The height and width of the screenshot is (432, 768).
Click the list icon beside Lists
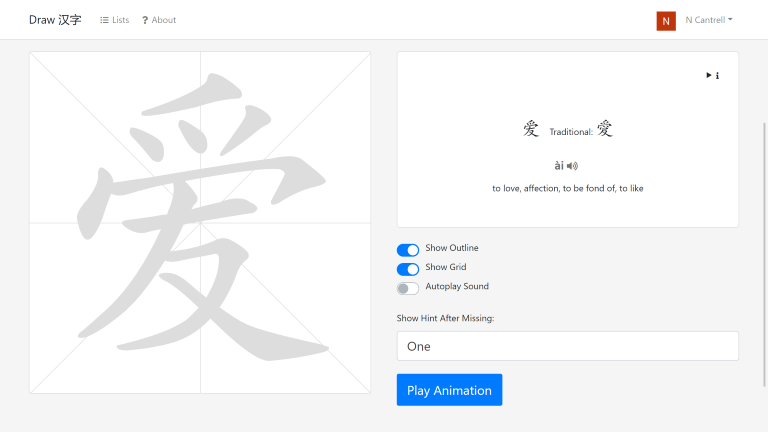tap(104, 20)
